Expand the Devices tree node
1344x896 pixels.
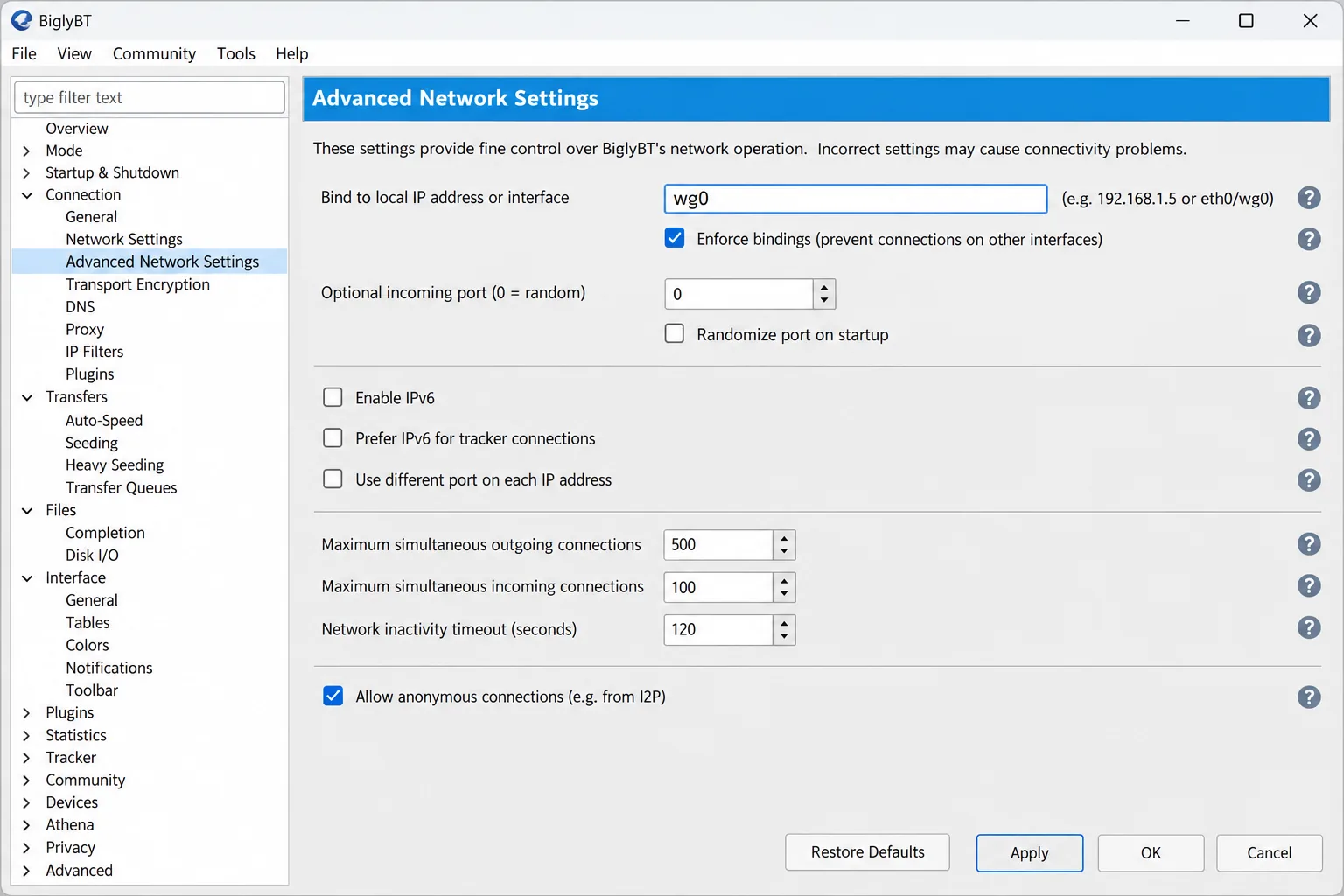pos(26,802)
